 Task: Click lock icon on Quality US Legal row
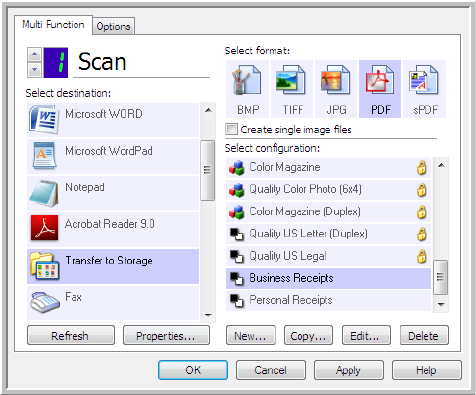[x=422, y=256]
